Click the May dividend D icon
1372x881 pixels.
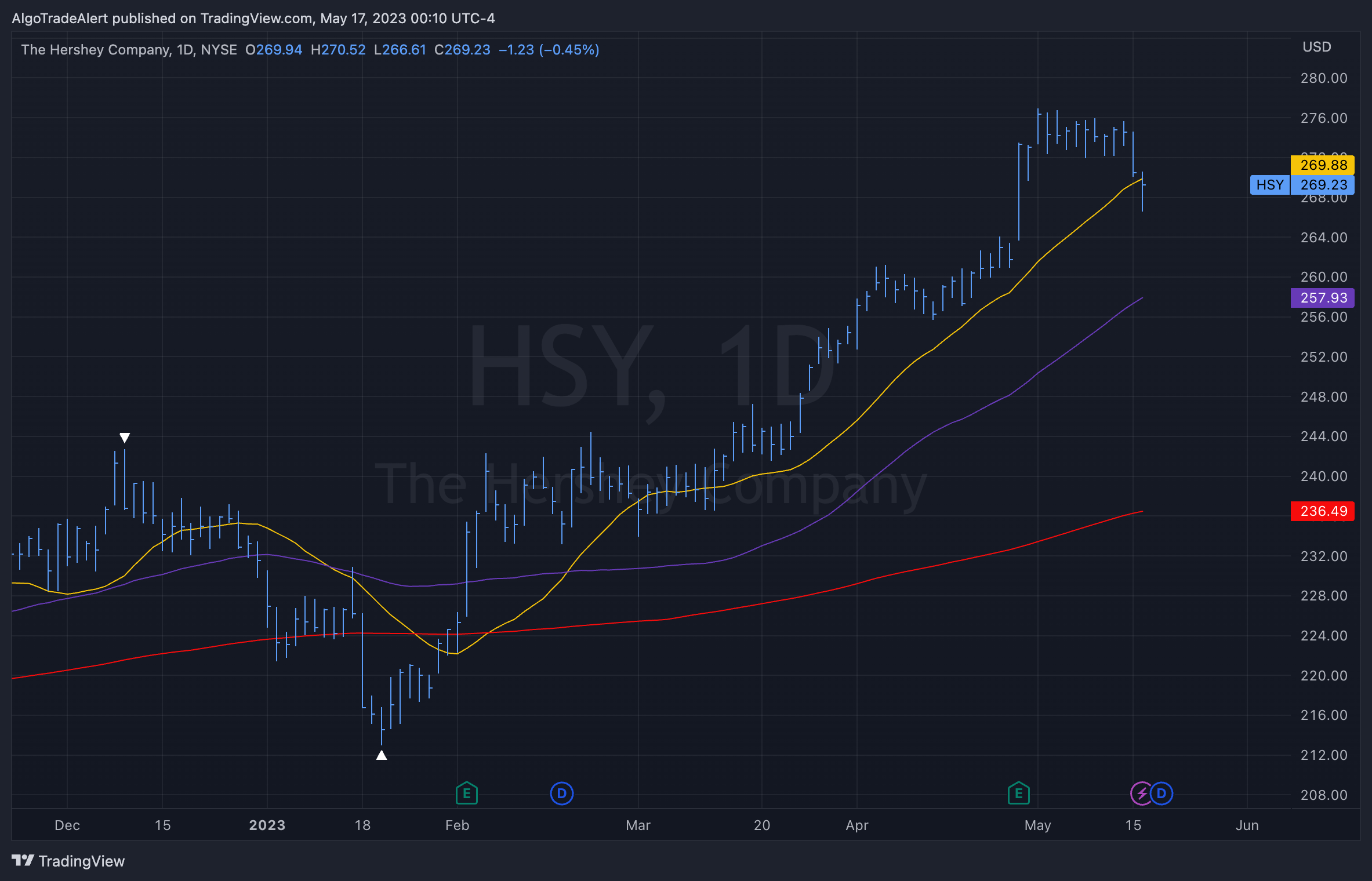click(x=1162, y=793)
